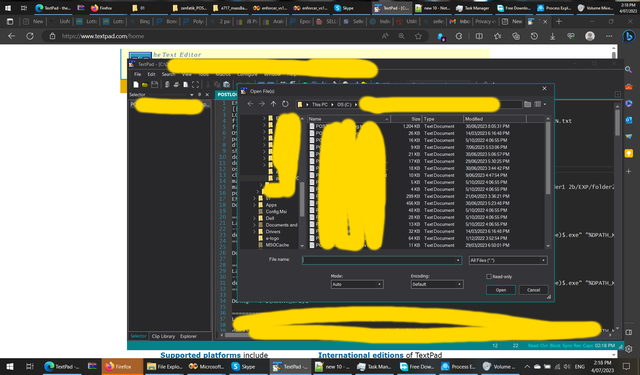
Task: Expand the Drivers folder in tree
Action: [x=254, y=232]
